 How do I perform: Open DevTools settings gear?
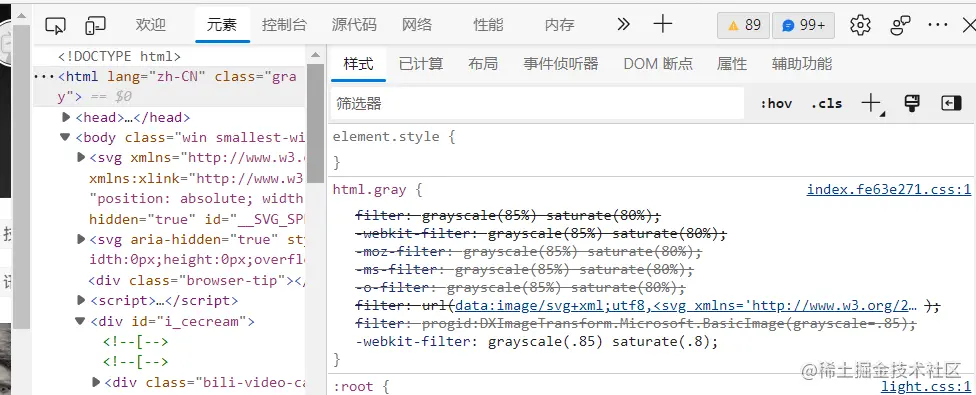click(x=860, y=25)
